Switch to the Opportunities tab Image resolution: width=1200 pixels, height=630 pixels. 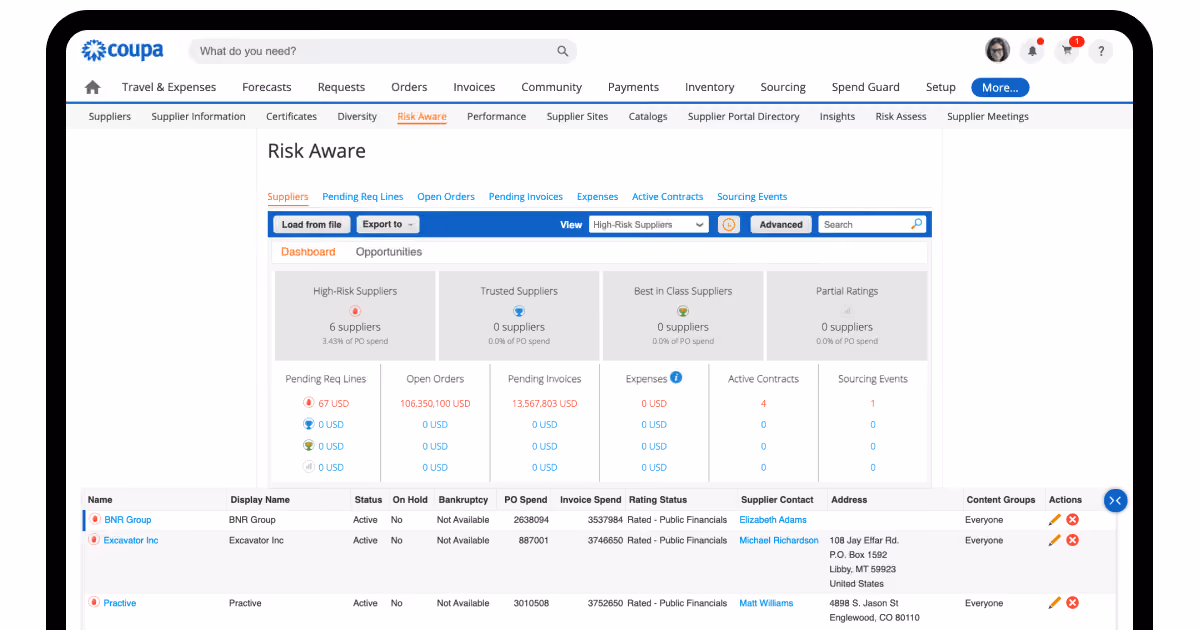point(389,252)
